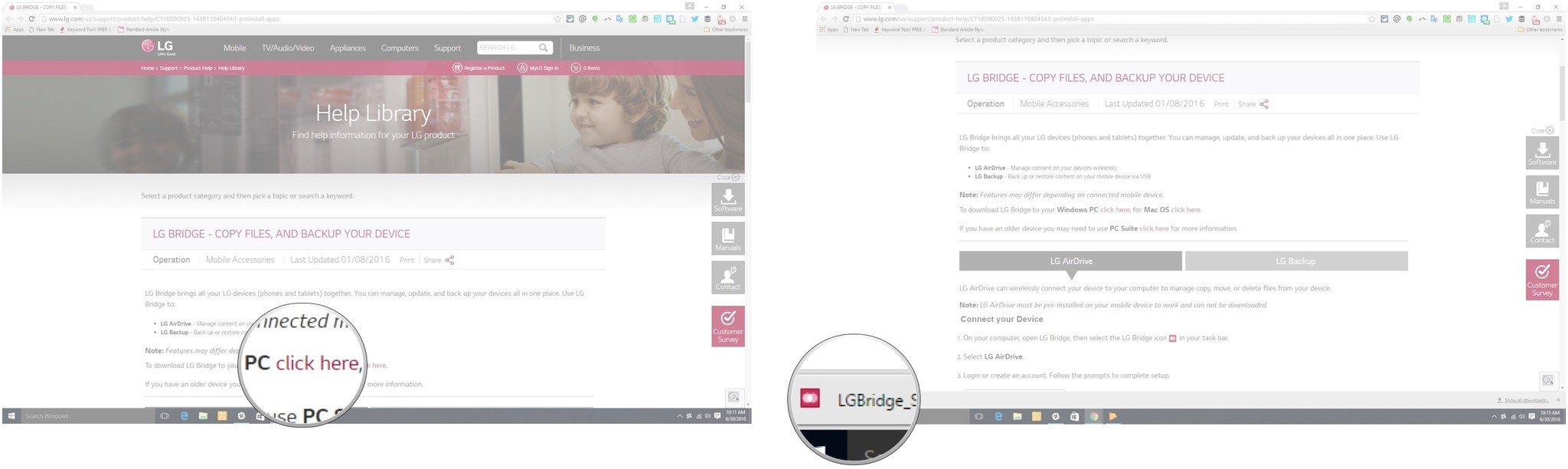Image resolution: width=1568 pixels, height=469 pixels.
Task: Switch to the LG Backup tab
Action: [x=1296, y=261]
